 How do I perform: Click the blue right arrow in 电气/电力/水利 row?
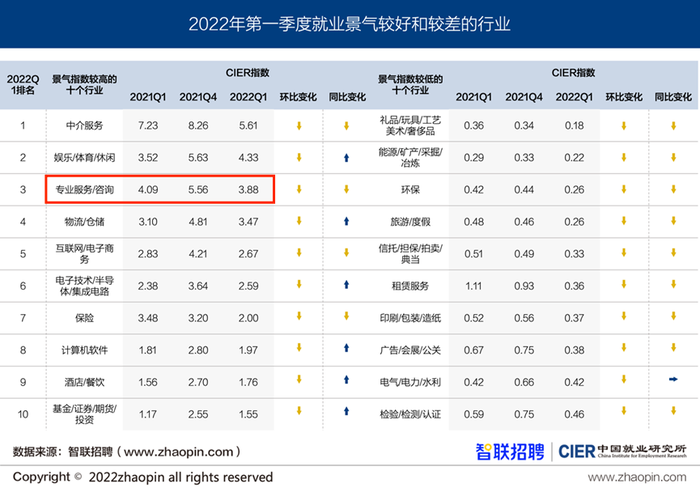coord(672,380)
